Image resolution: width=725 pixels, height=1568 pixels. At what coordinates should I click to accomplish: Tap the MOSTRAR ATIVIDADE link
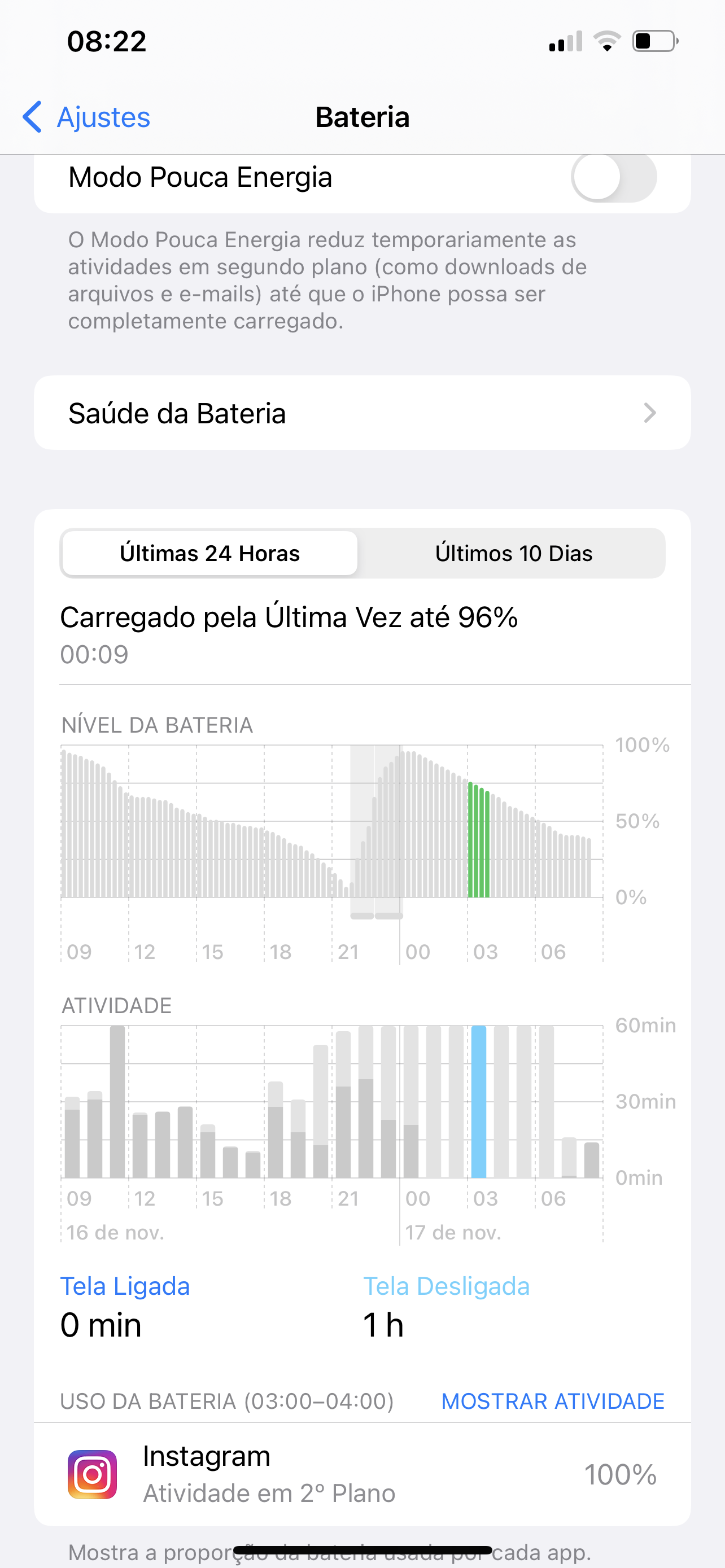553,1400
